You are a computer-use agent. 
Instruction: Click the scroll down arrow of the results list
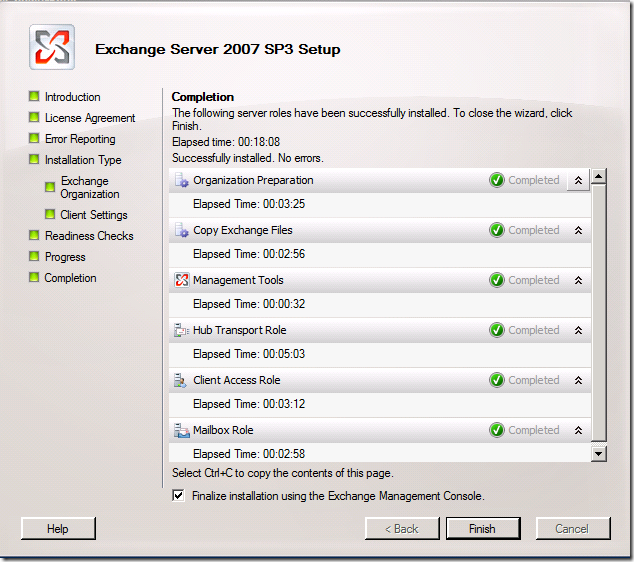tap(598, 454)
